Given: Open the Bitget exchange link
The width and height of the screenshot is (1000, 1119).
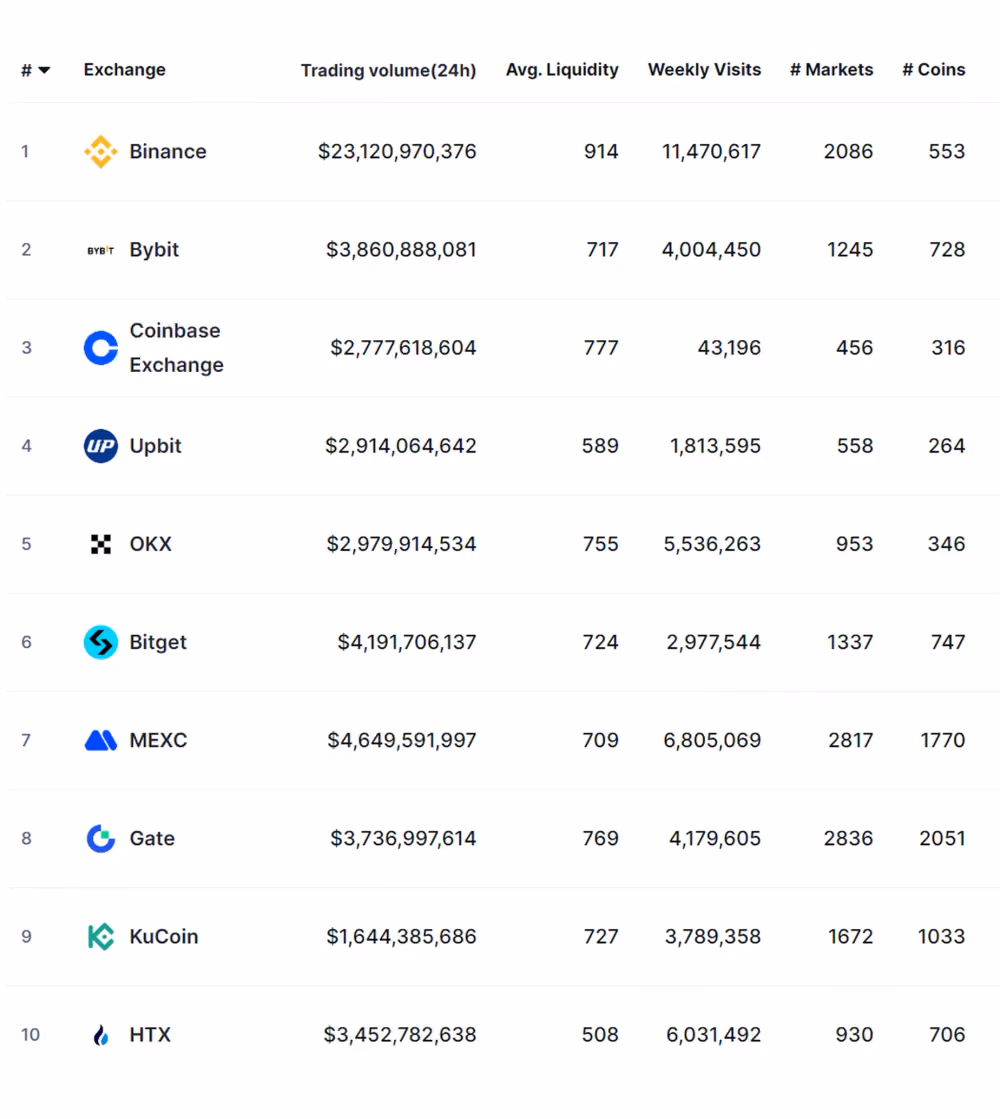Looking at the screenshot, I should point(158,642).
